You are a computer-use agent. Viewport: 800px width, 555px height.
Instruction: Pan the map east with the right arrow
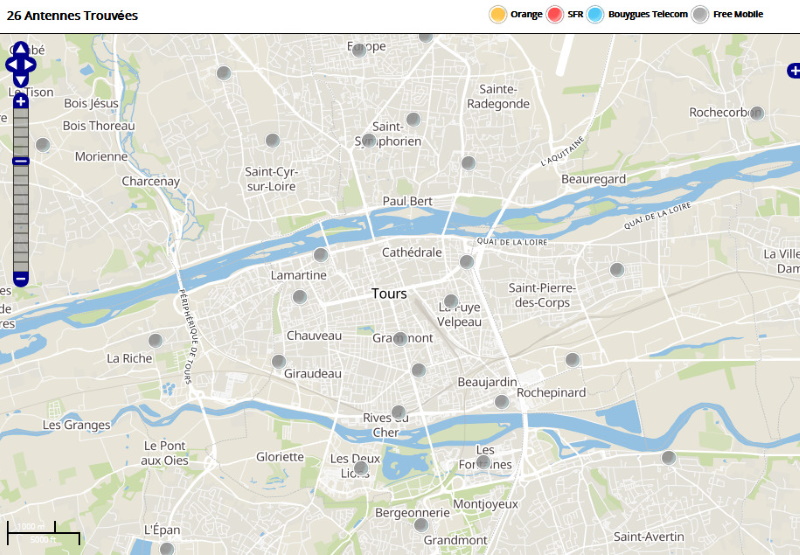(31, 65)
